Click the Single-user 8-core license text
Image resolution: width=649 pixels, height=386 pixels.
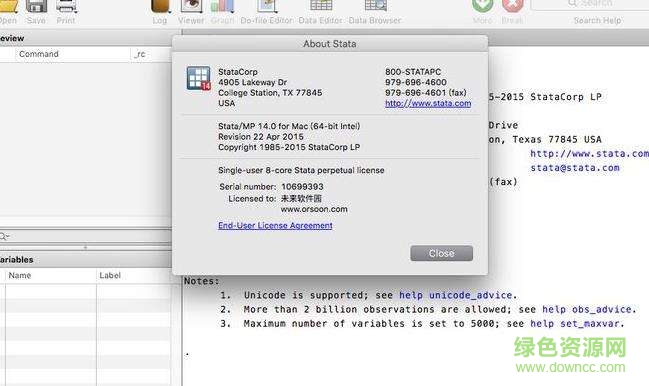point(301,170)
